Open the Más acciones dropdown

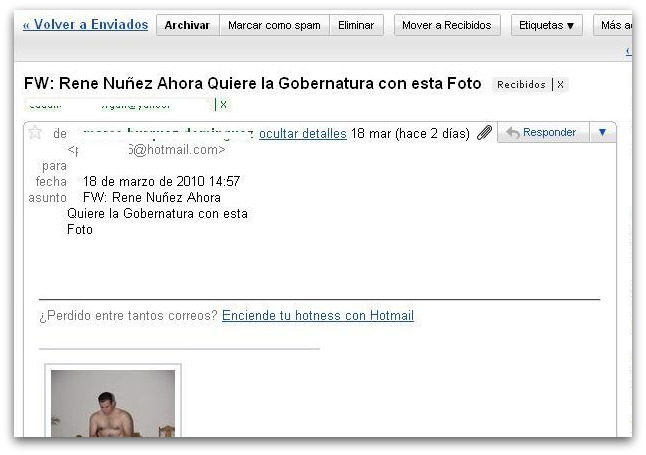tap(613, 25)
